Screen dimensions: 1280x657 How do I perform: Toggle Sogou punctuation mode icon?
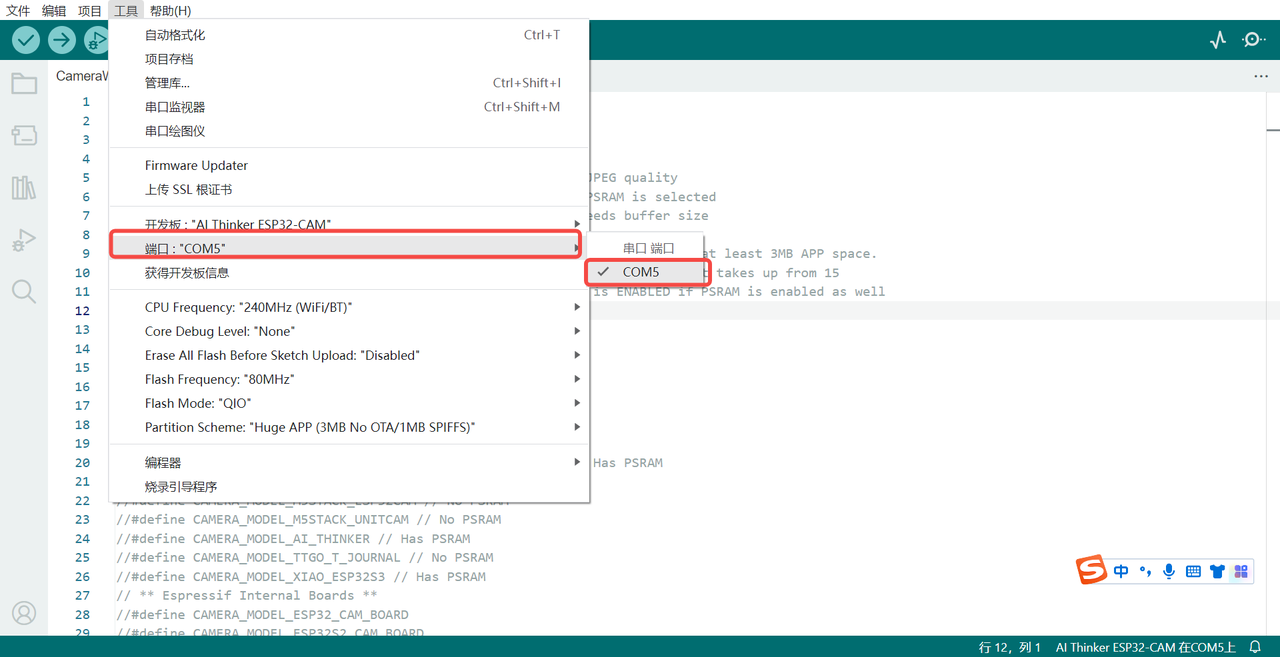tap(1146, 571)
